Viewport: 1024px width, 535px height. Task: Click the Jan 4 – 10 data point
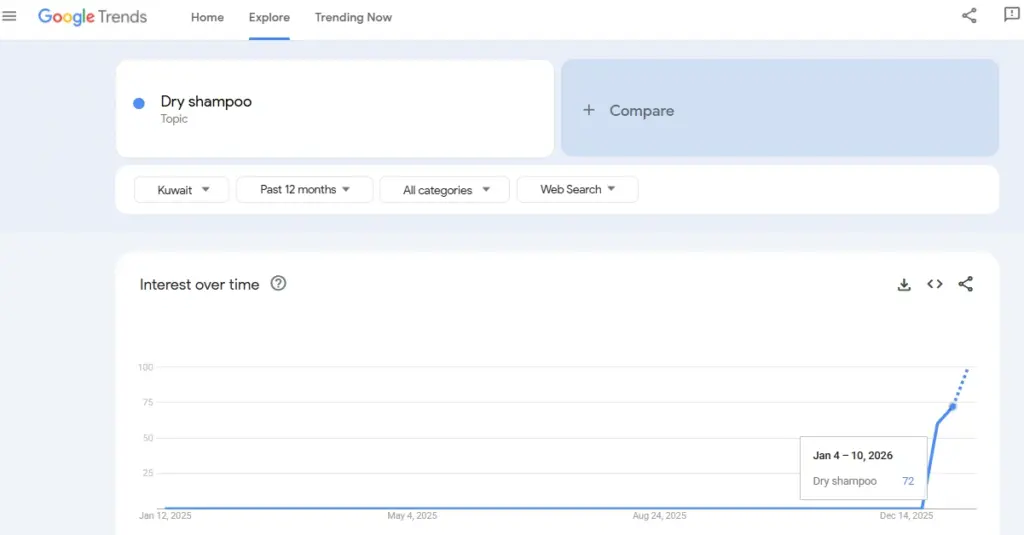(952, 406)
